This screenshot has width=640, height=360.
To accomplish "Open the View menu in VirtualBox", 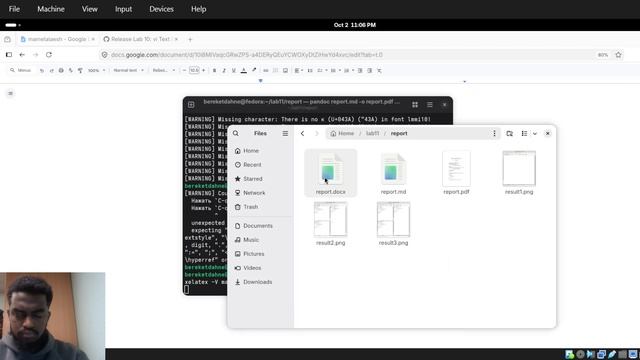I will [x=89, y=9].
